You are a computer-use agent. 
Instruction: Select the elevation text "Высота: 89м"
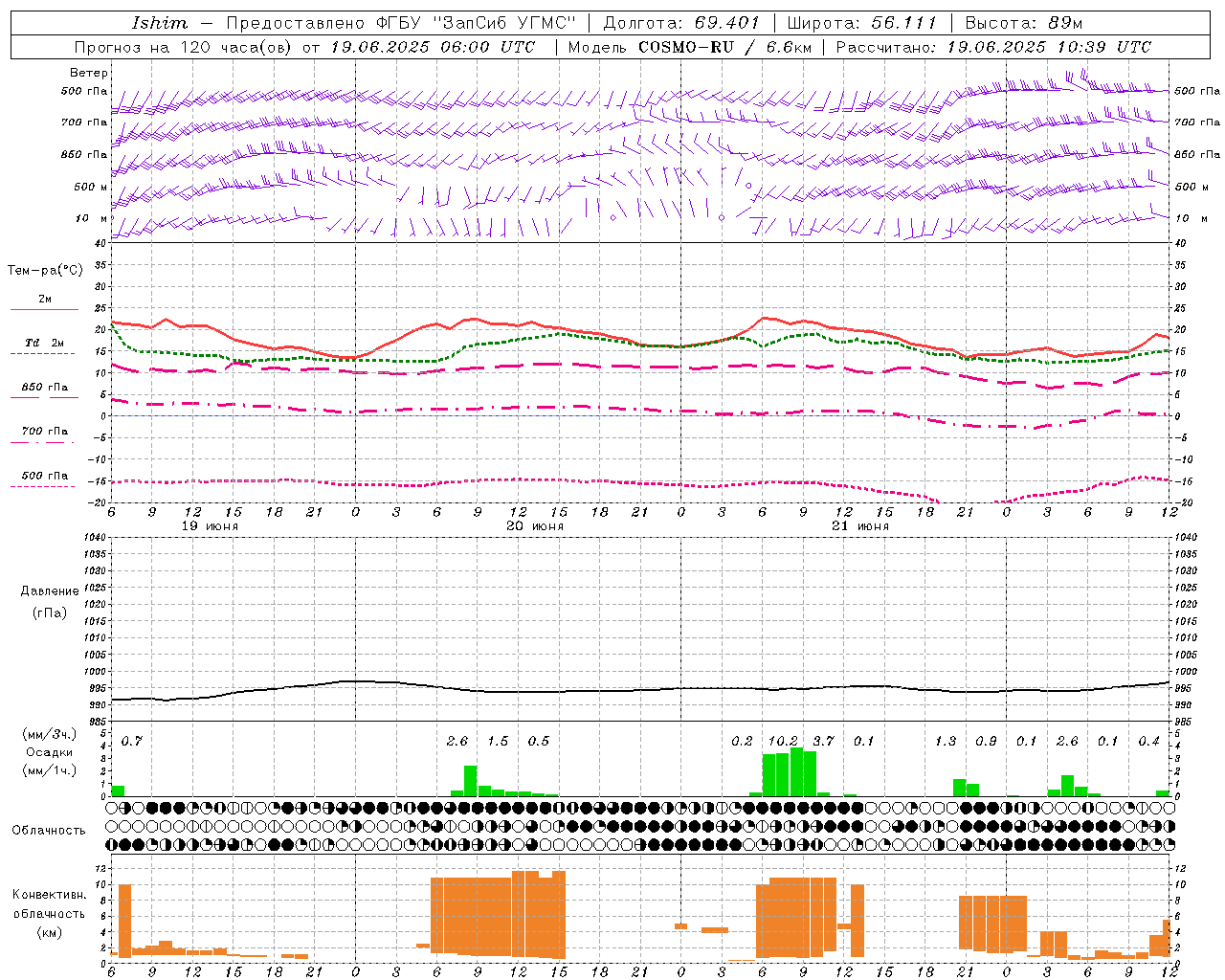coord(1024,23)
